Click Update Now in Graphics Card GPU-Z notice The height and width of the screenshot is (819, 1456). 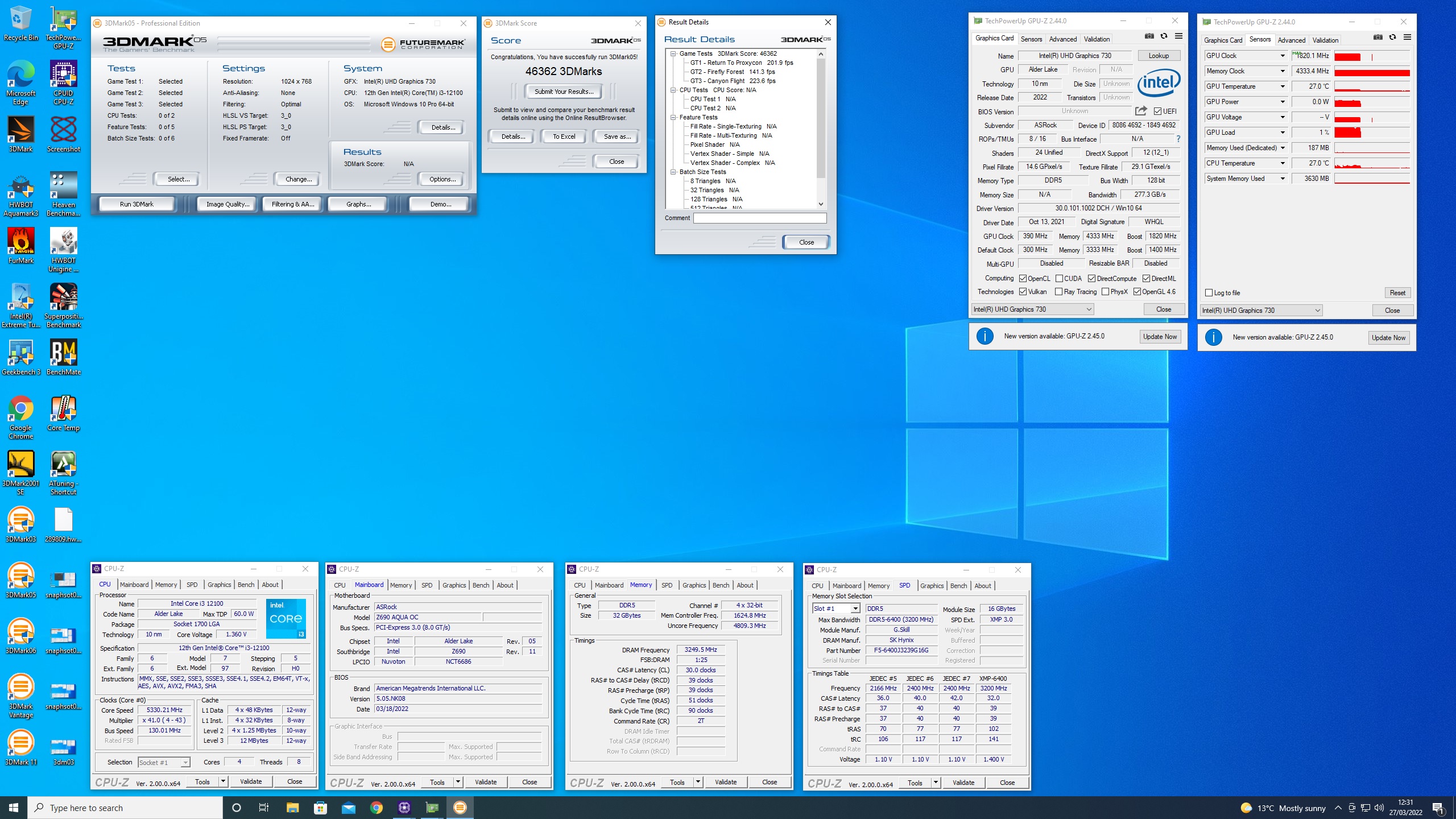1160,337
